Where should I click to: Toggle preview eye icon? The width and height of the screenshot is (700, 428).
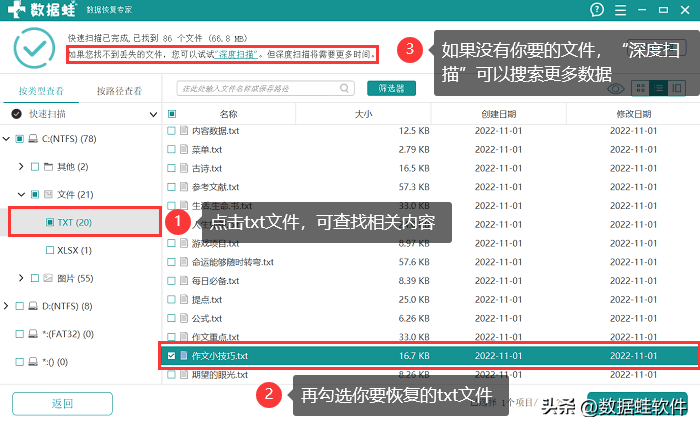[x=616, y=88]
